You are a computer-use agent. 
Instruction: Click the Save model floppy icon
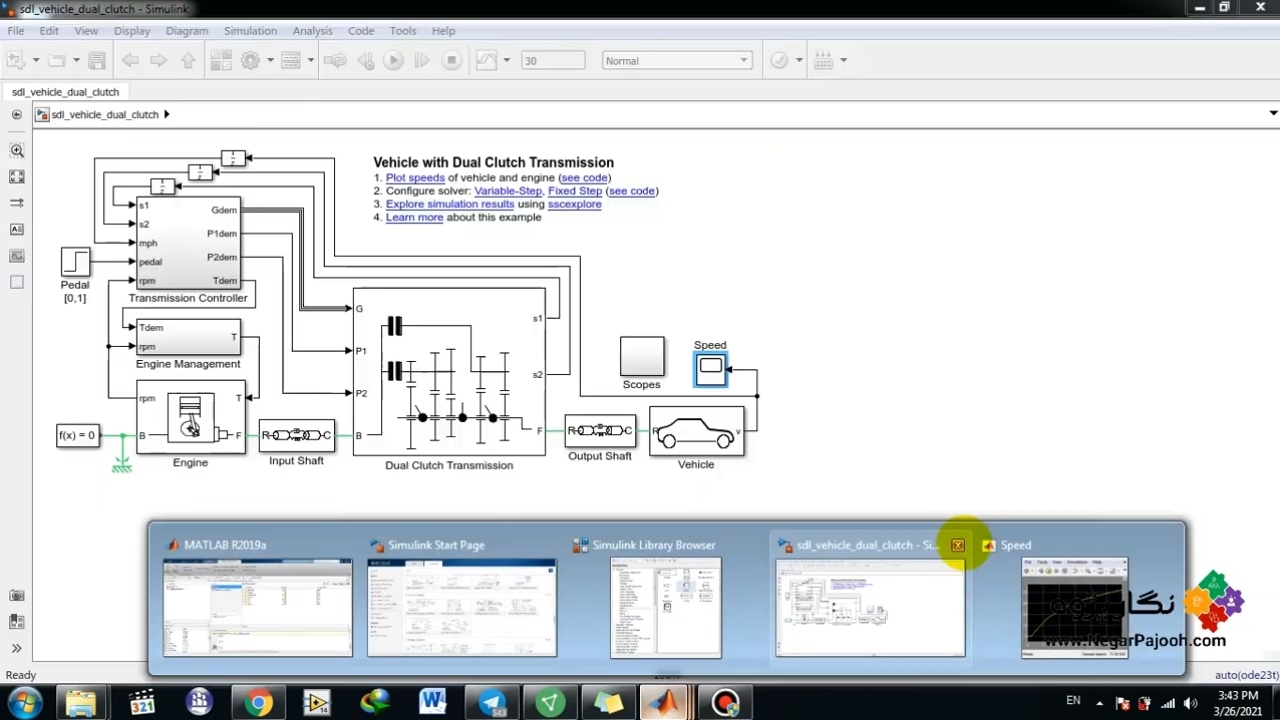[97, 61]
